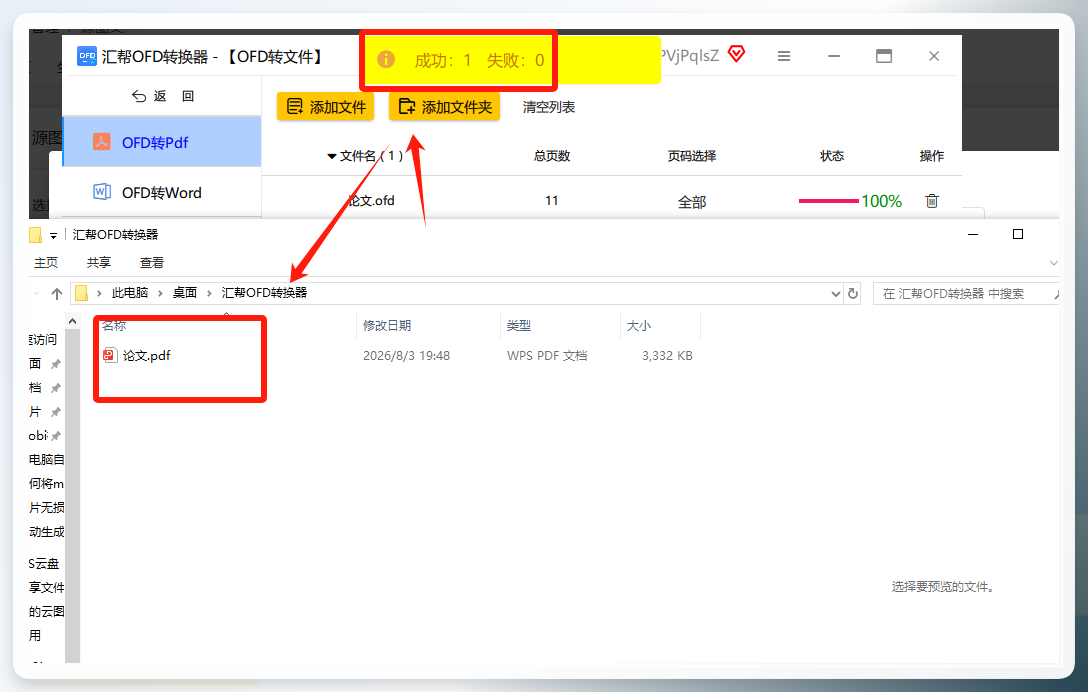Sort by 类型 column header
This screenshot has width=1088, height=692.
519,326
